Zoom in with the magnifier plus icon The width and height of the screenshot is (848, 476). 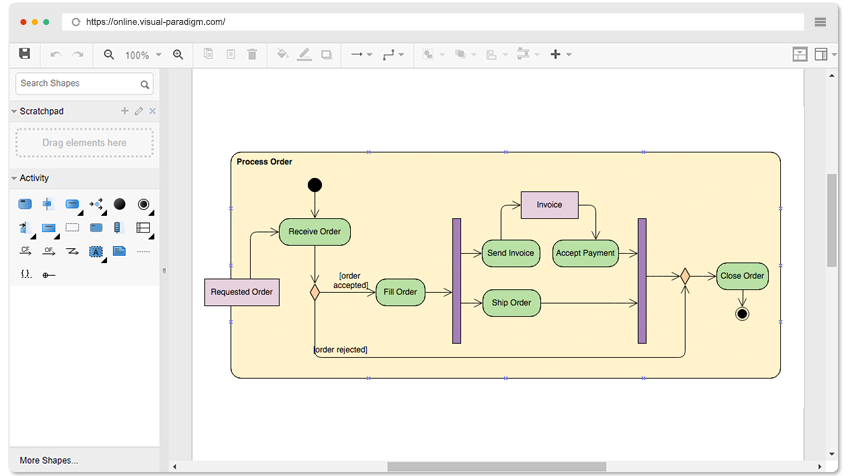[x=178, y=55]
